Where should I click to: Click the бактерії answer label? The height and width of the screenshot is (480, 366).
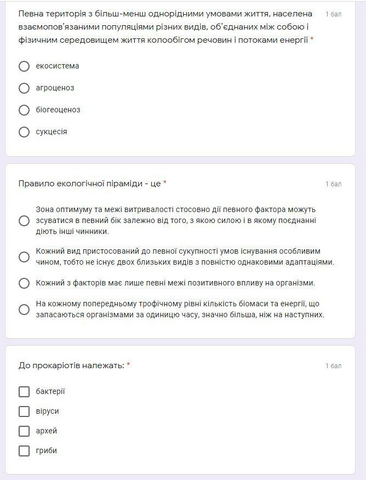pos(50,391)
